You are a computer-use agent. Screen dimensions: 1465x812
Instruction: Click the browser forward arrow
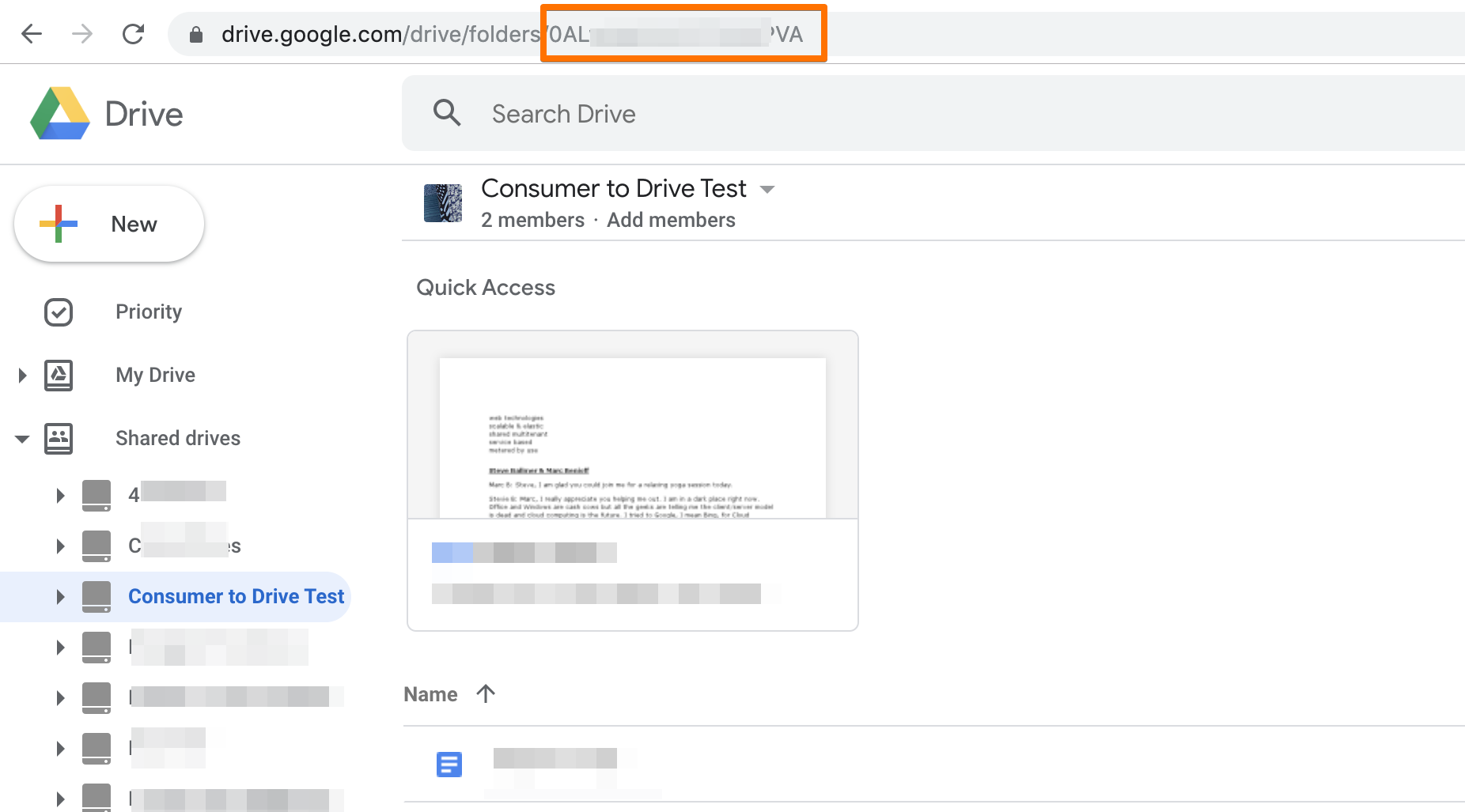pos(82,34)
